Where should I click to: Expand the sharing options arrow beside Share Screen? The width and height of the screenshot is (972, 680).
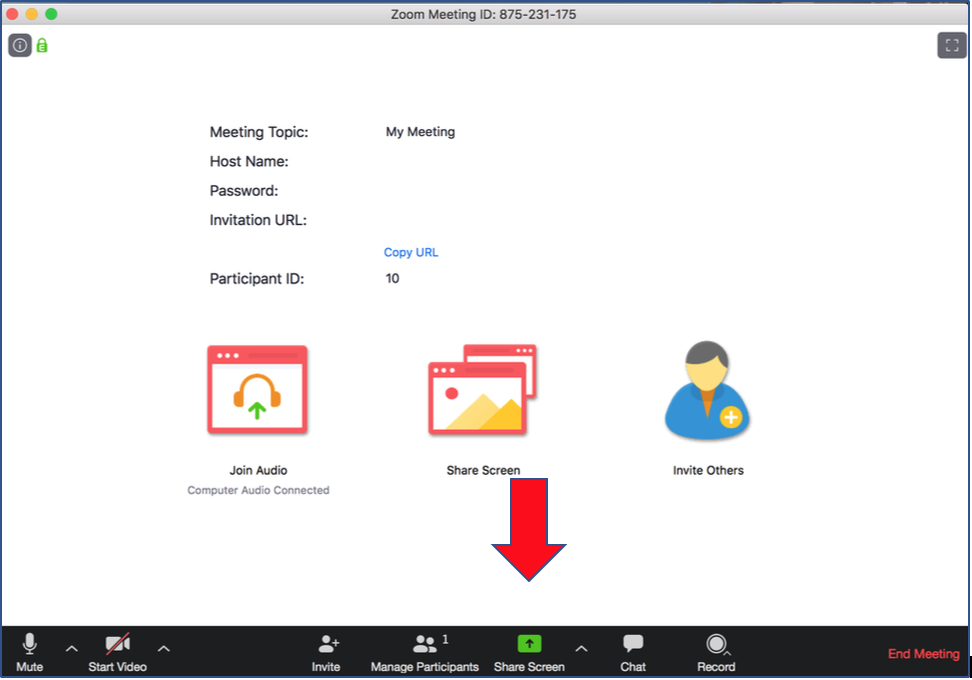tap(581, 649)
